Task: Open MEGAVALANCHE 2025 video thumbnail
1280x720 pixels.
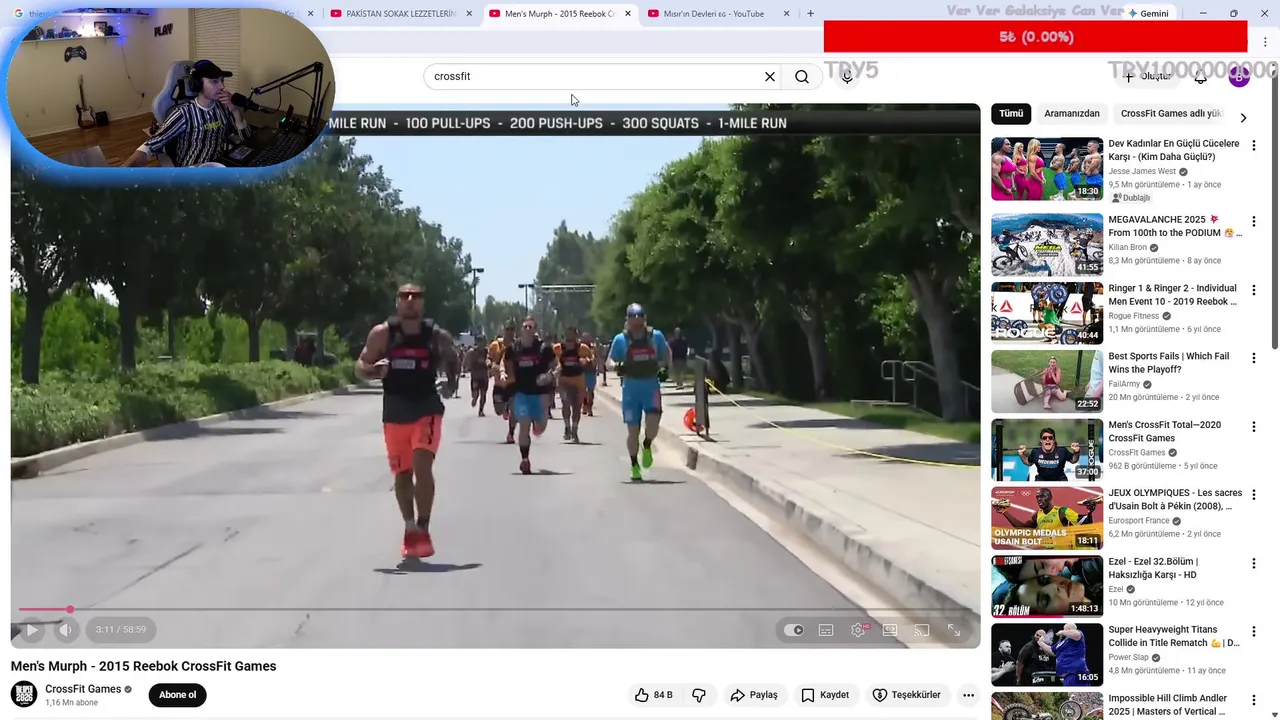Action: [x=1047, y=244]
